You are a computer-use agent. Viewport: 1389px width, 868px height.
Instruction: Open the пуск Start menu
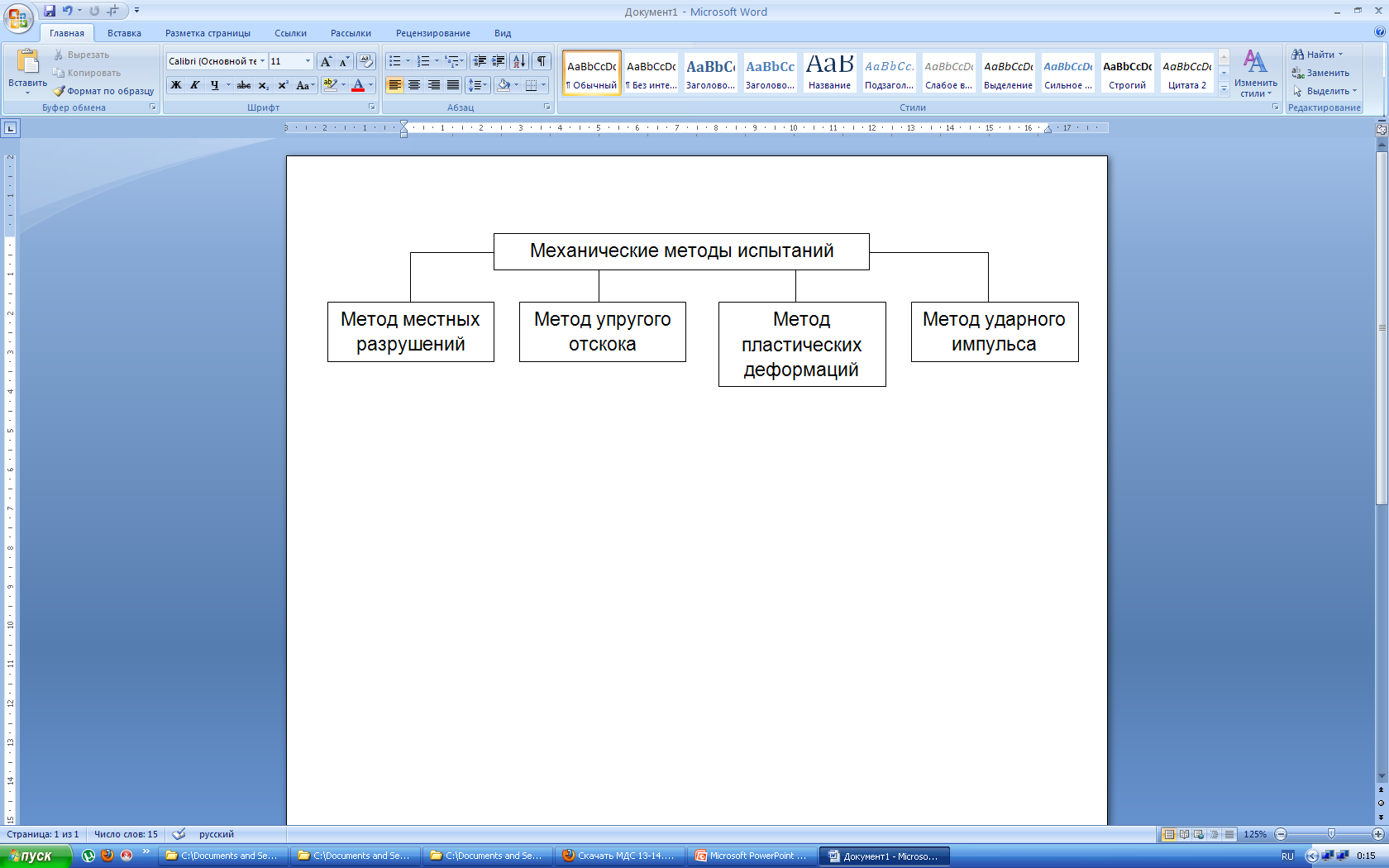(x=36, y=856)
